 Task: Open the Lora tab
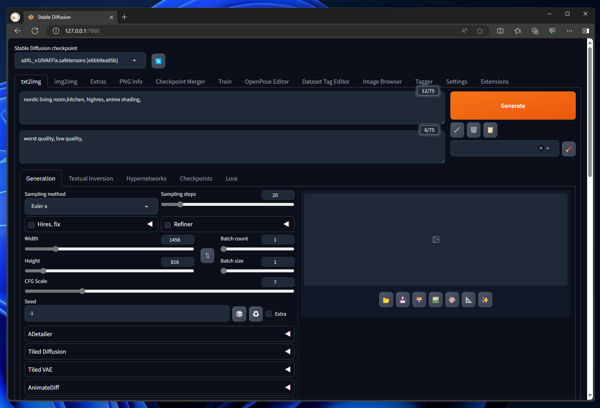[231, 179]
